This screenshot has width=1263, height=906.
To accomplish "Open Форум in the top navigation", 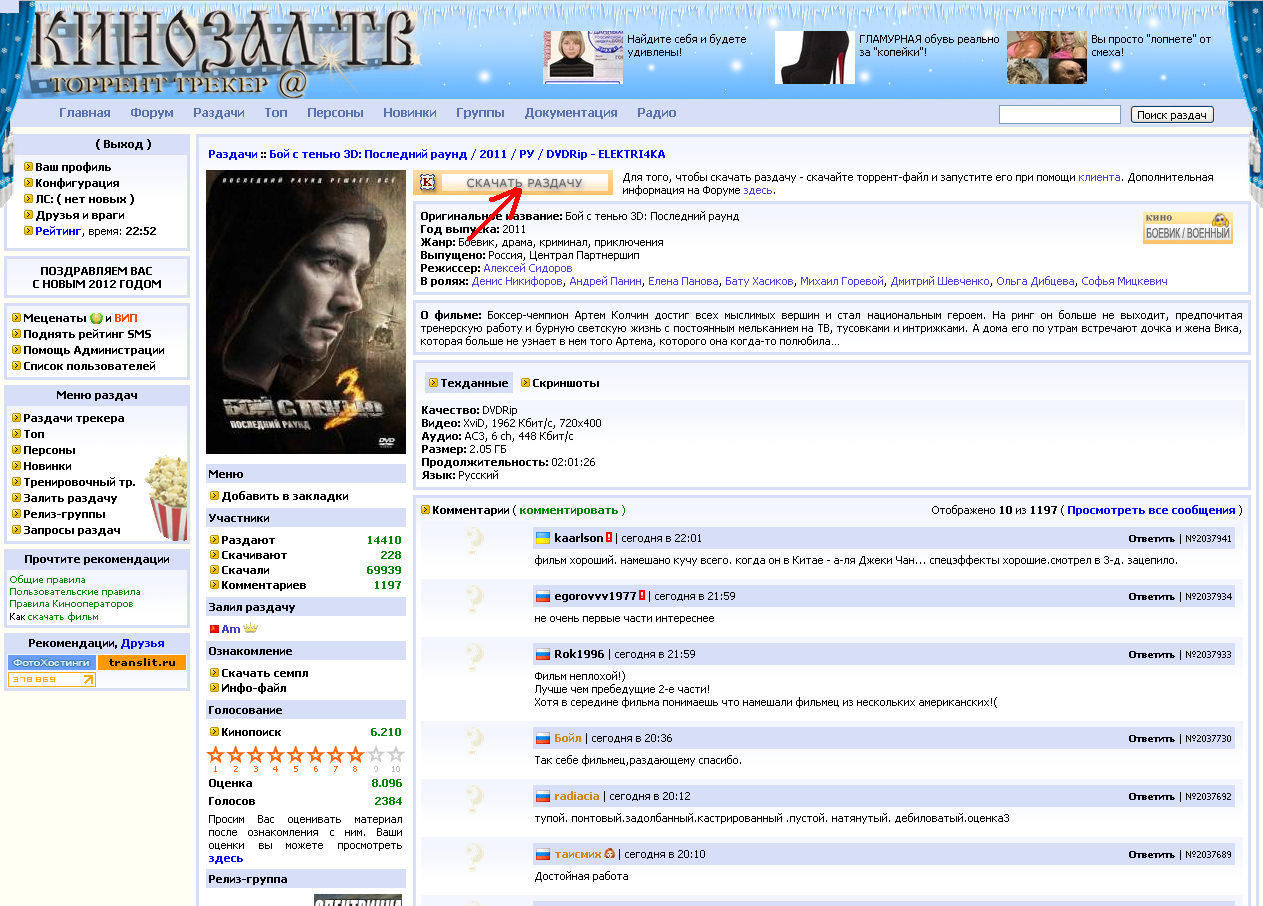I will tap(151, 113).
